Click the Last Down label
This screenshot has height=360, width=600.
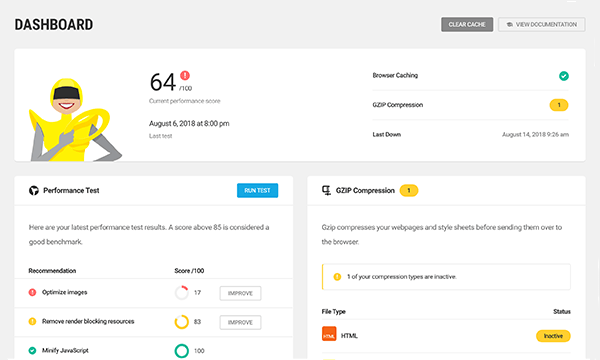pos(386,134)
